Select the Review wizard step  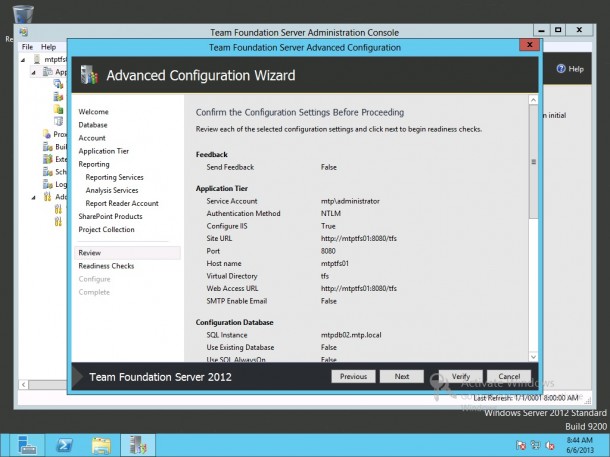click(127, 253)
